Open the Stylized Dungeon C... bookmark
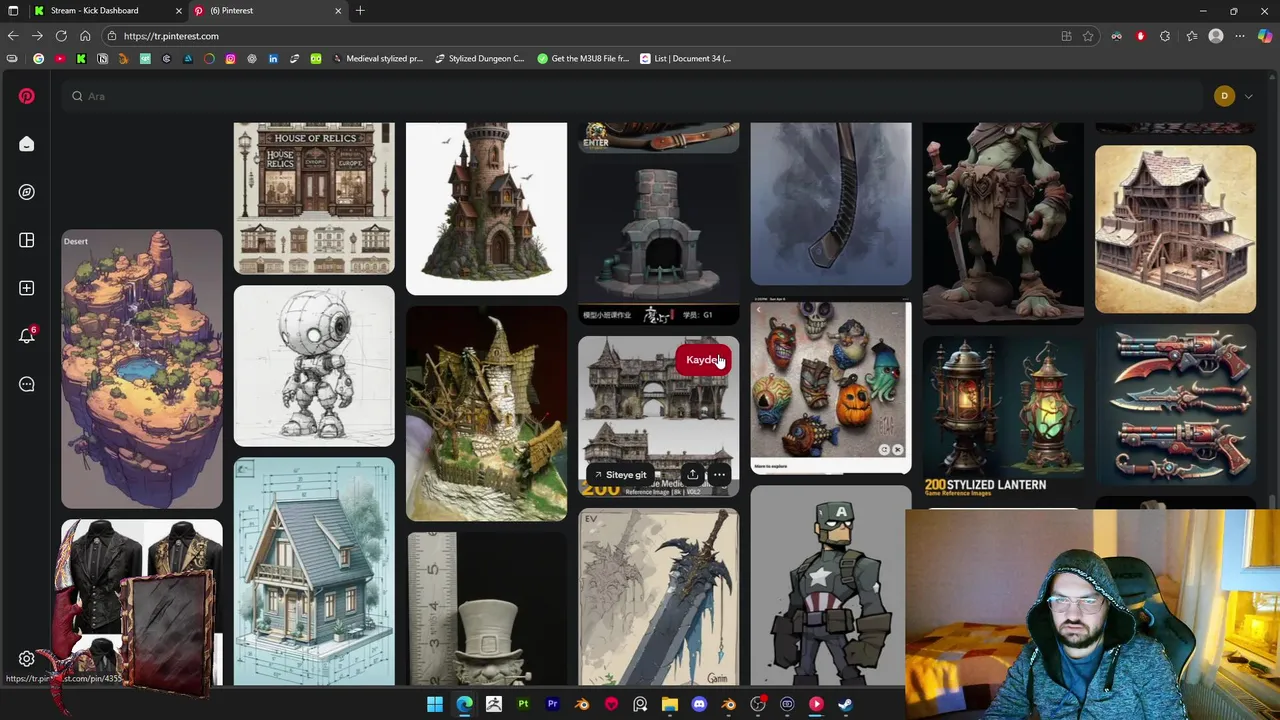 click(480, 59)
